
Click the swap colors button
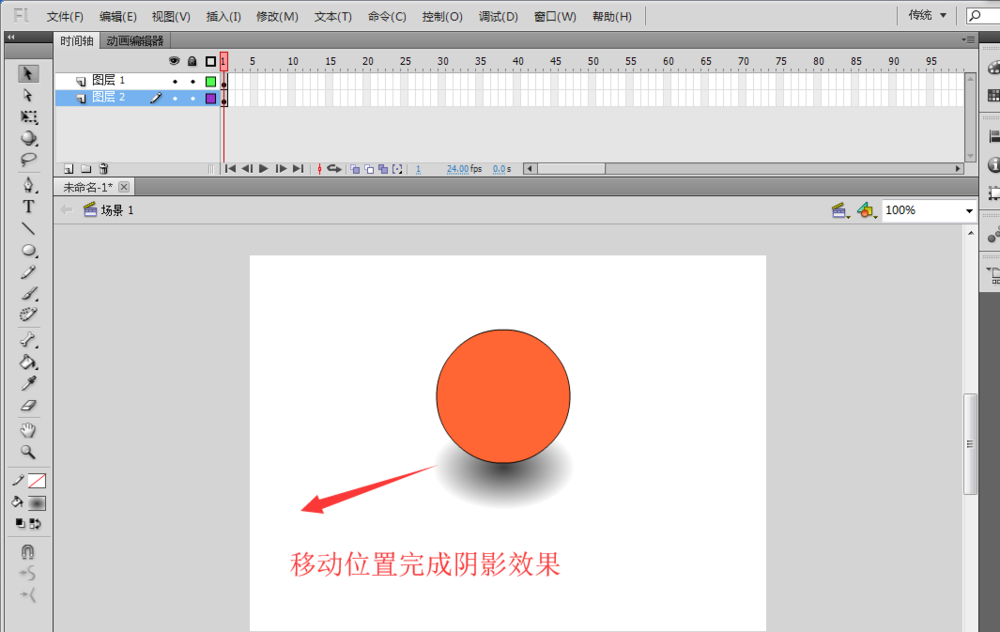tap(35, 524)
